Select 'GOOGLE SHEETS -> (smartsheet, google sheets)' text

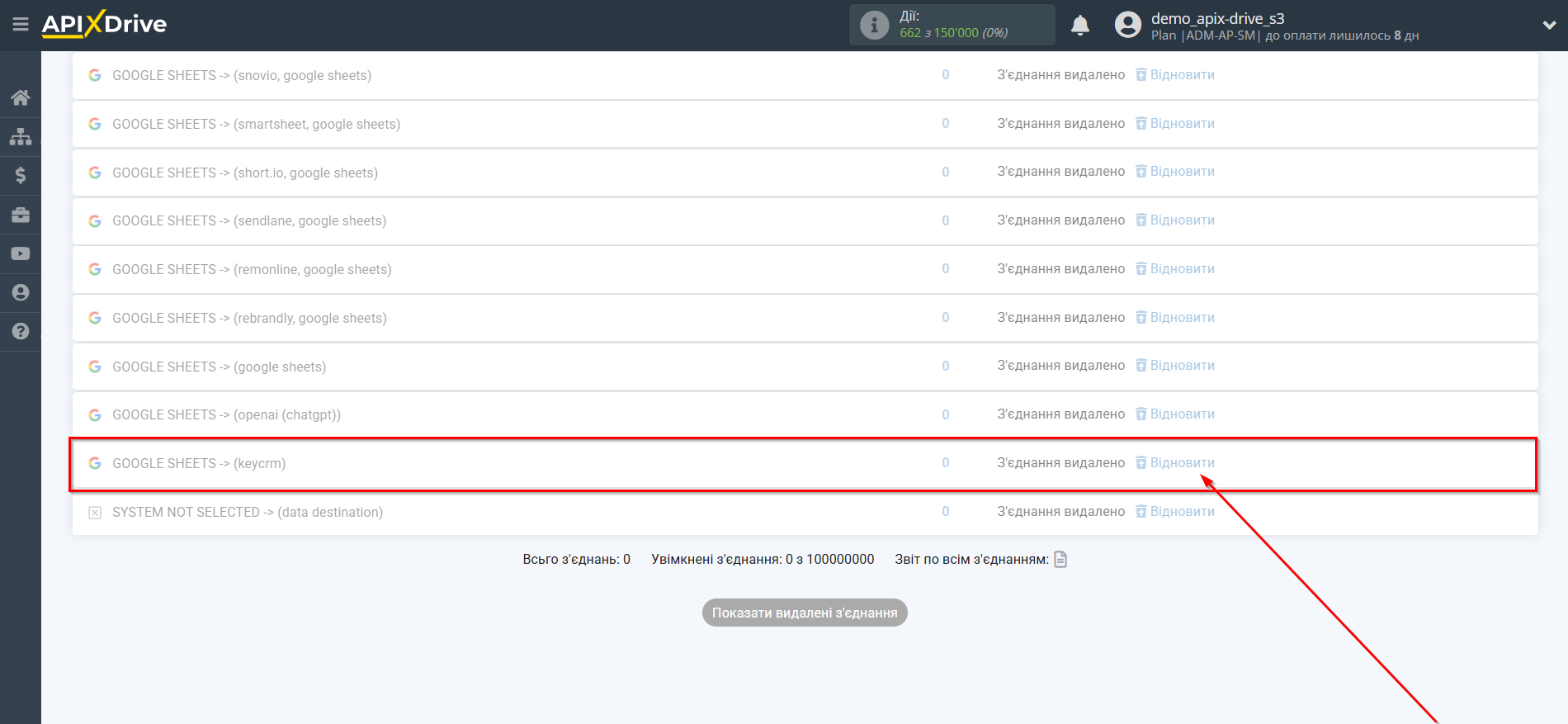[257, 124]
